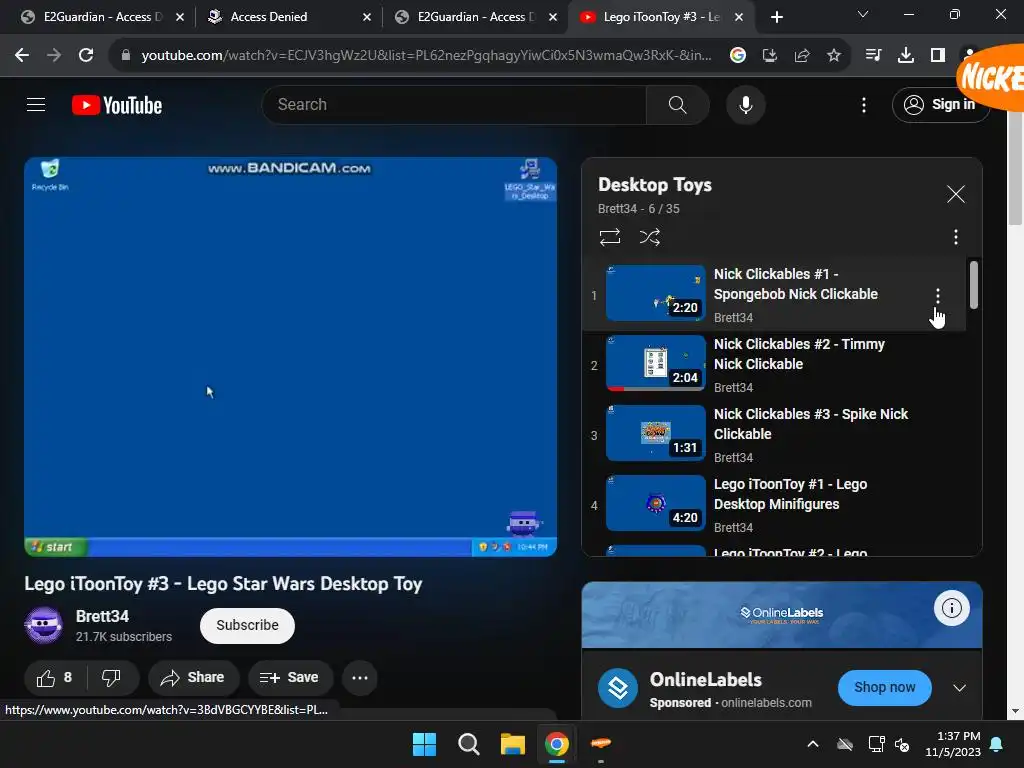Click the search magnifier button
Viewport: 1024px width, 768px height.
[677, 104]
